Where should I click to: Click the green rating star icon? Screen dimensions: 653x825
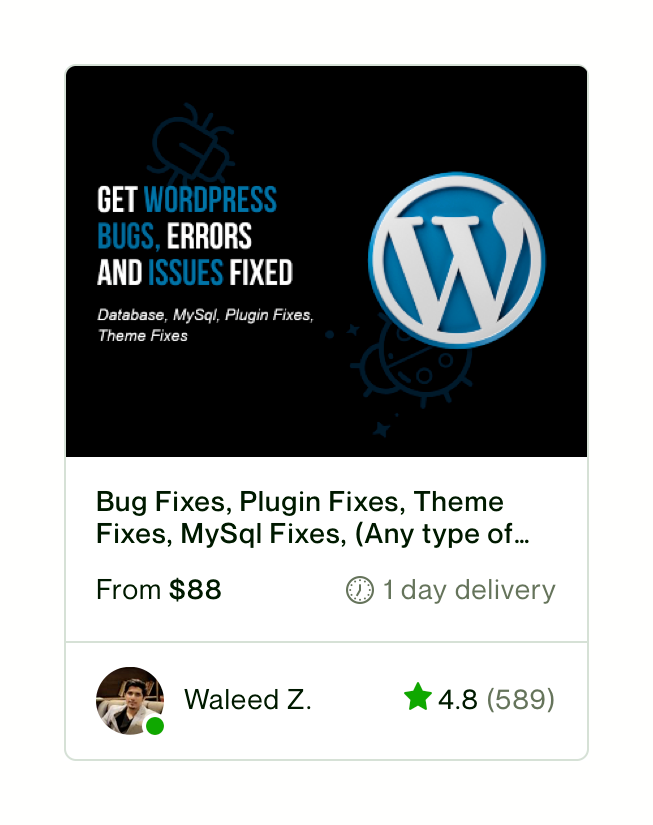418,697
